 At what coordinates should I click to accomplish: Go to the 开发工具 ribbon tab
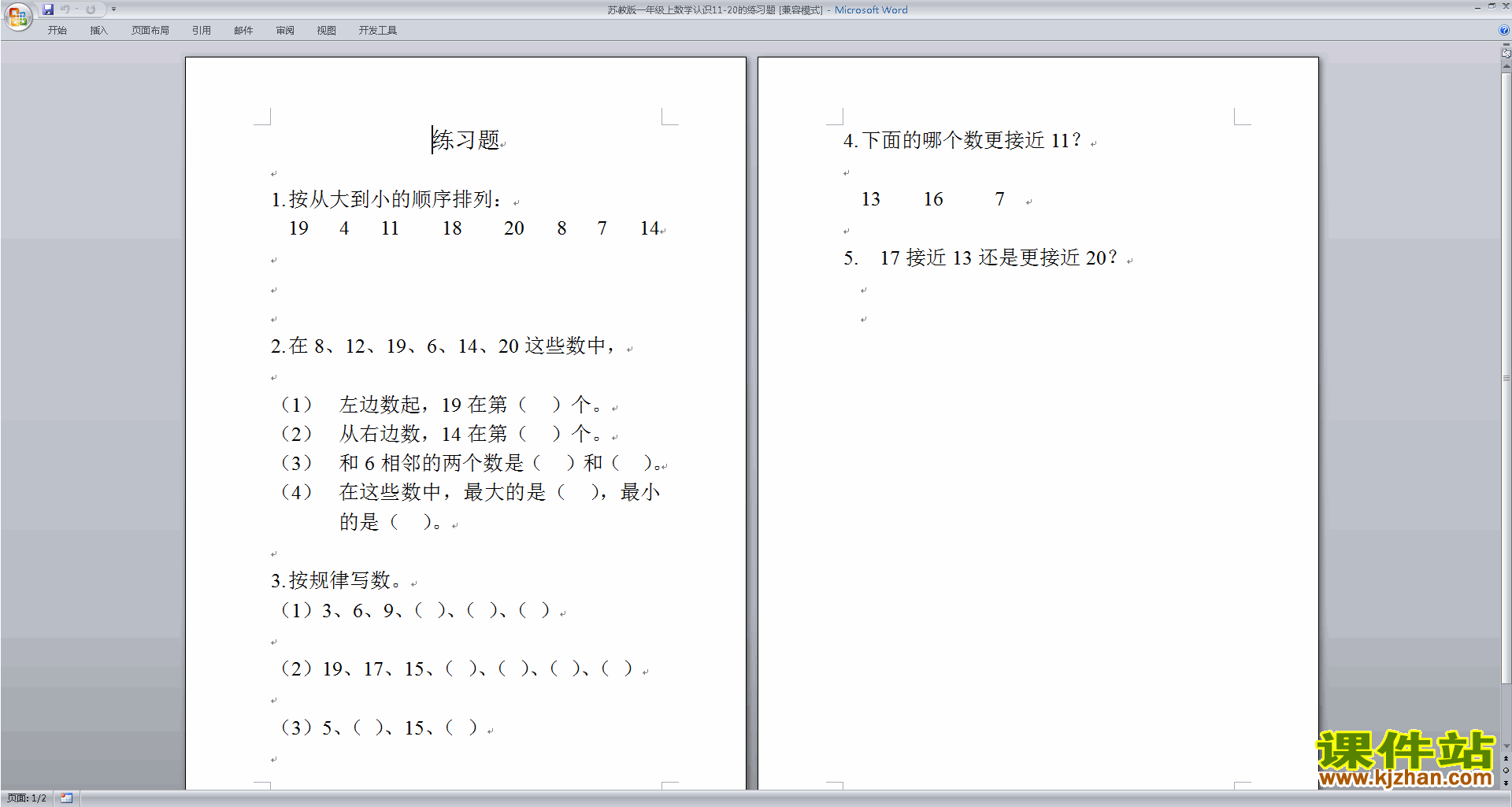(x=378, y=31)
